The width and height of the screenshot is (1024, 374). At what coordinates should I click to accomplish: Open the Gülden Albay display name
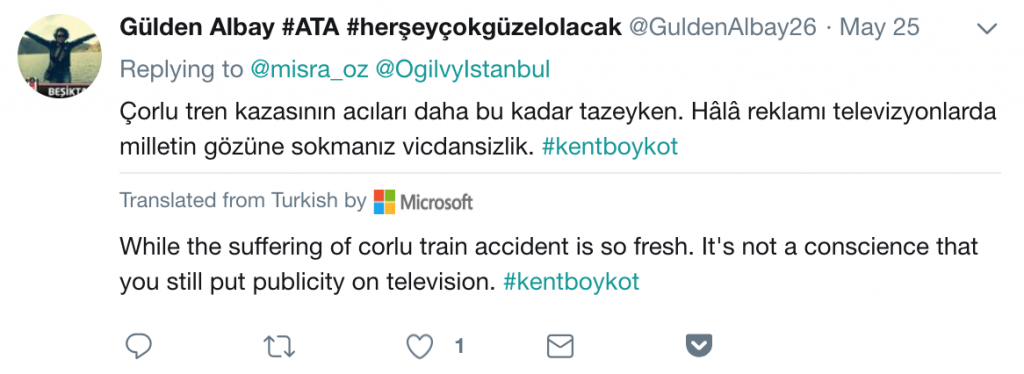(370, 27)
